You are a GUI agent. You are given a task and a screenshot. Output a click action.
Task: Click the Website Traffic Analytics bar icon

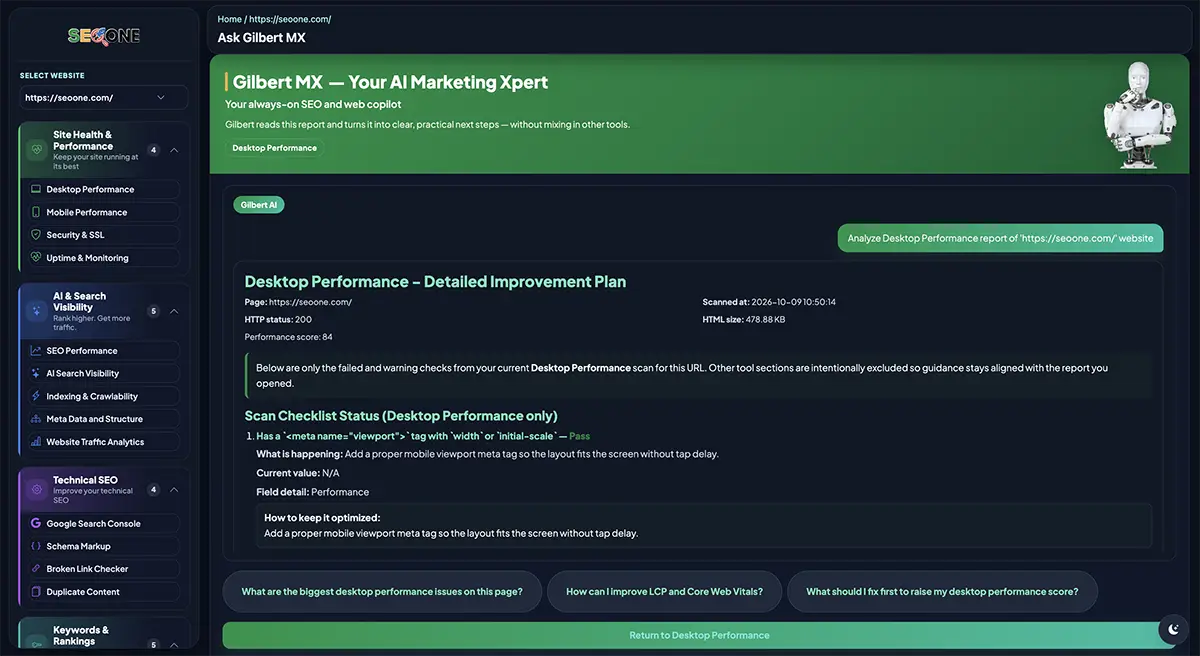click(36, 442)
